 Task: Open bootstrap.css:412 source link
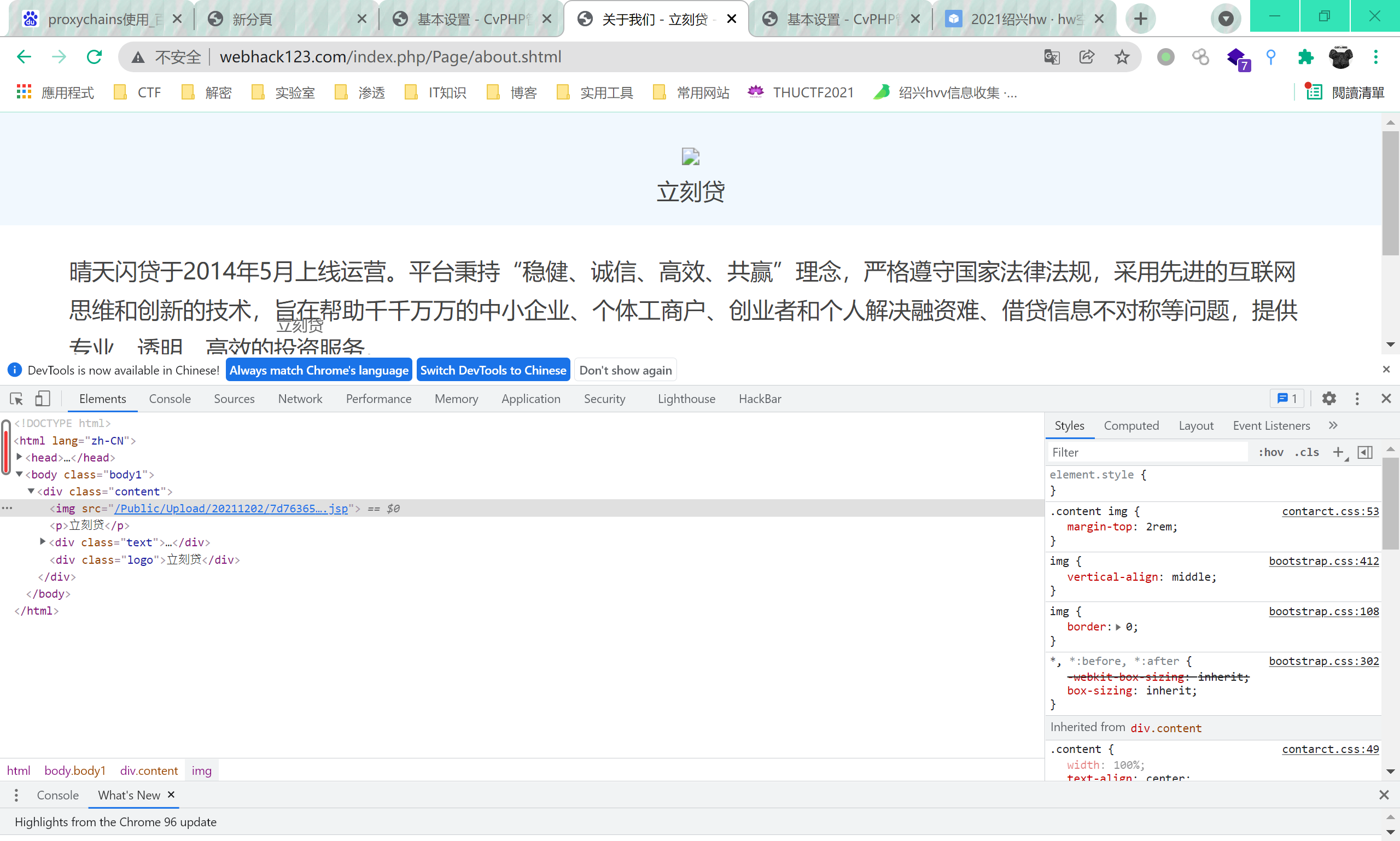[1323, 561]
